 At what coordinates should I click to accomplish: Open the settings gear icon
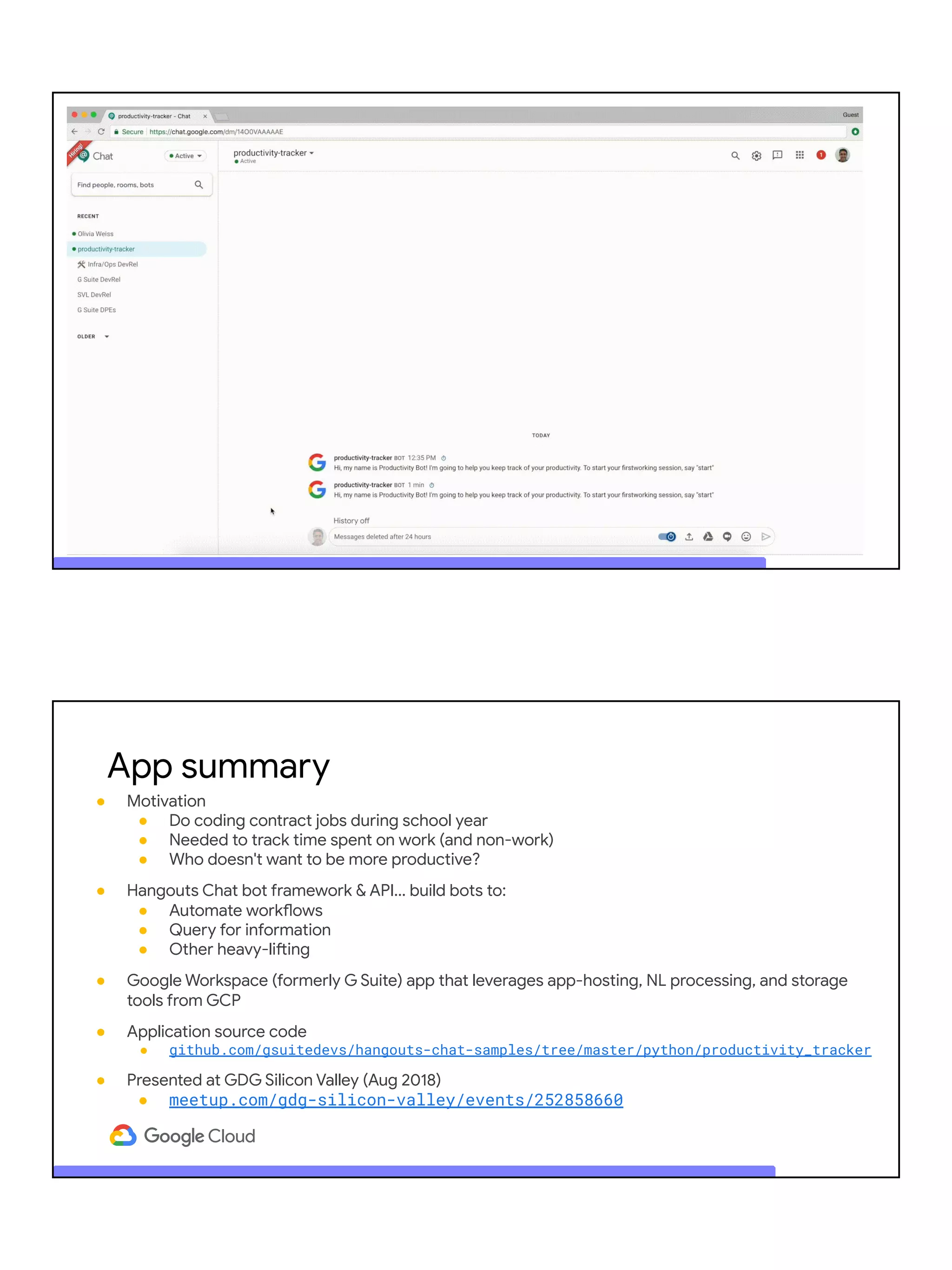click(x=756, y=156)
